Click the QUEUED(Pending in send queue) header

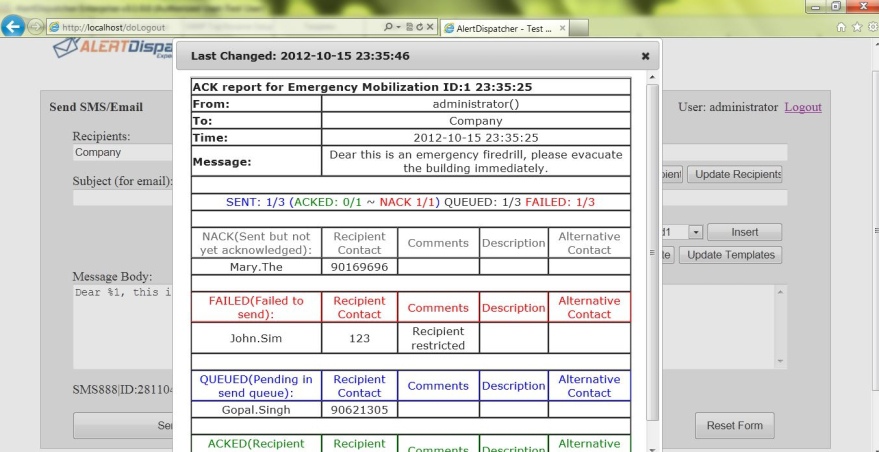pos(256,386)
